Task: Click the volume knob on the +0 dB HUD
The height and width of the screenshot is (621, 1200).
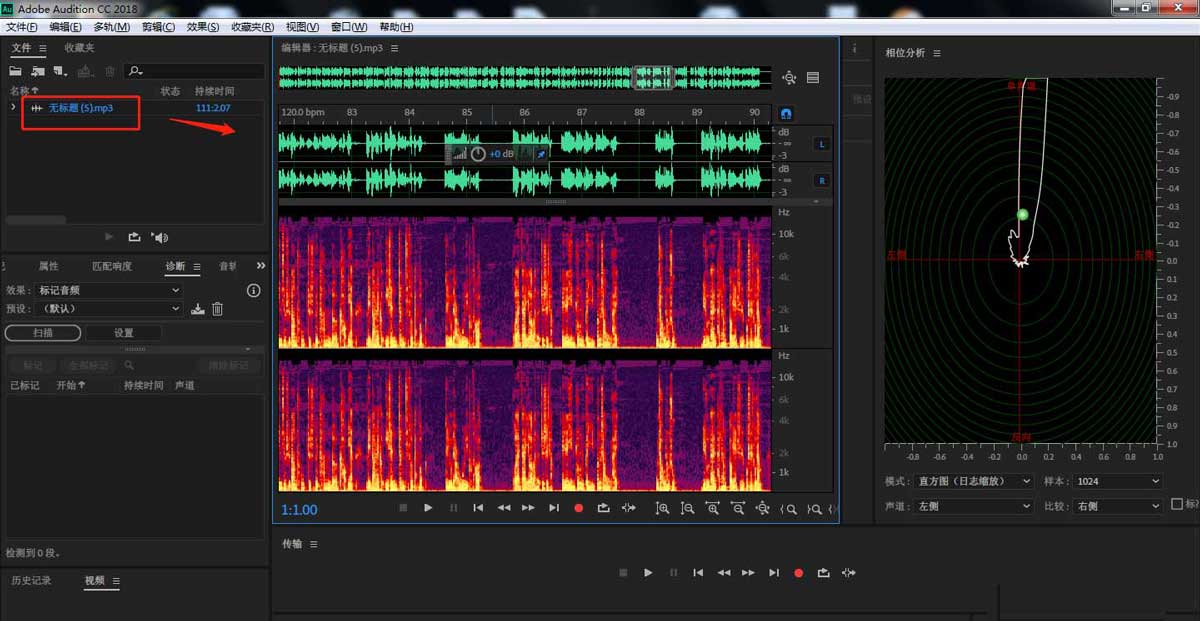Action: [478, 154]
